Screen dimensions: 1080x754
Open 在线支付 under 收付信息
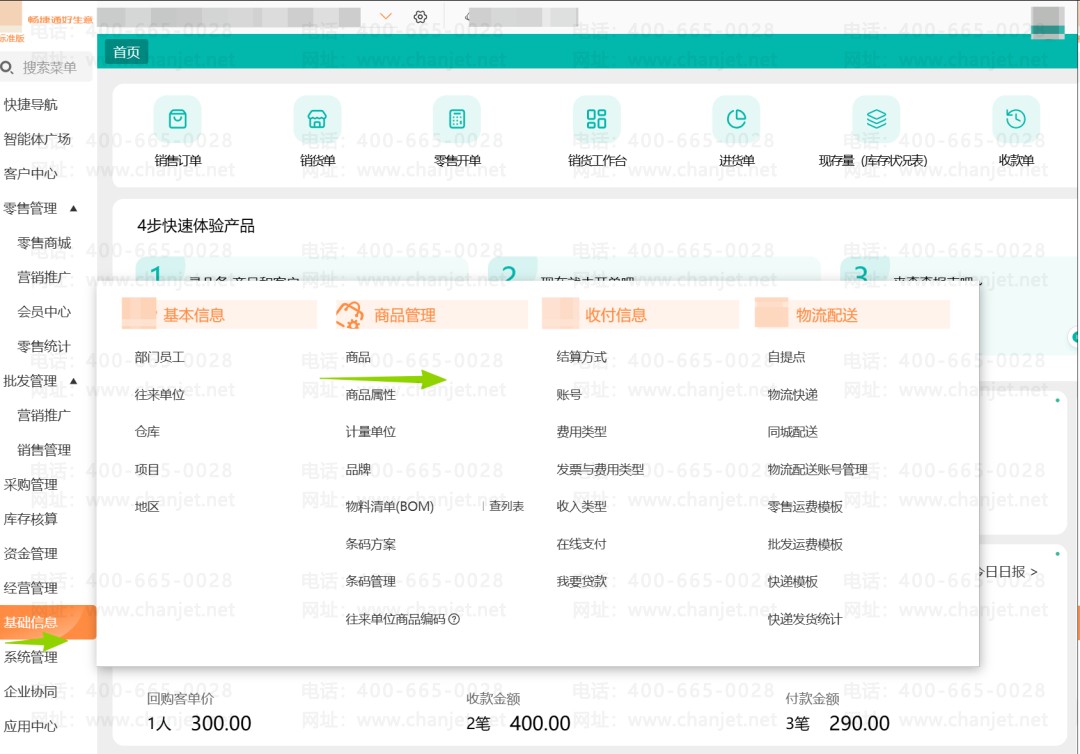[581, 544]
